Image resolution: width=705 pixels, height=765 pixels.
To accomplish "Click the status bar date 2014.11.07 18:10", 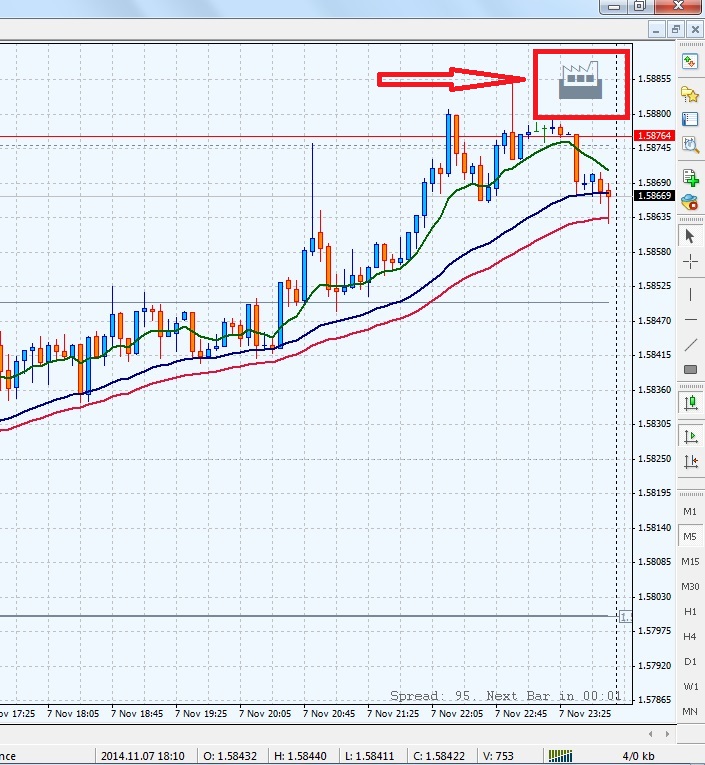I will pyautogui.click(x=142, y=756).
